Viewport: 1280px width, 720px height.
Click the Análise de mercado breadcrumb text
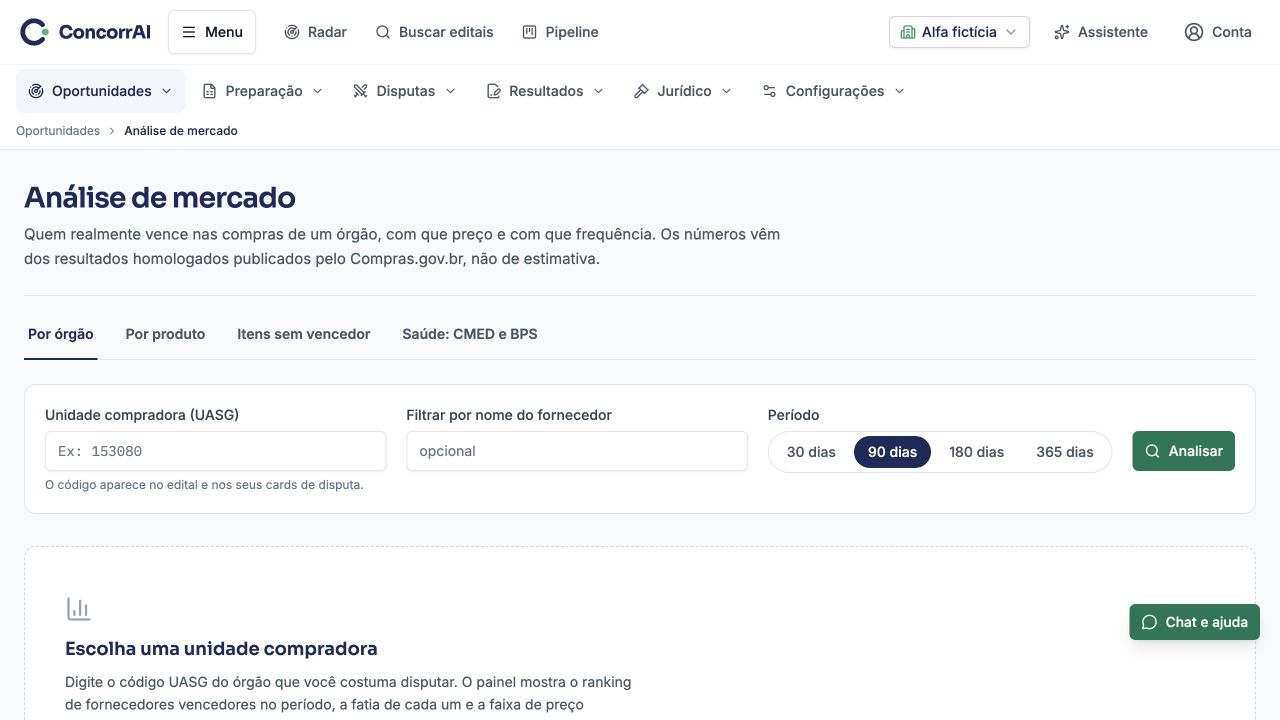[181, 131]
